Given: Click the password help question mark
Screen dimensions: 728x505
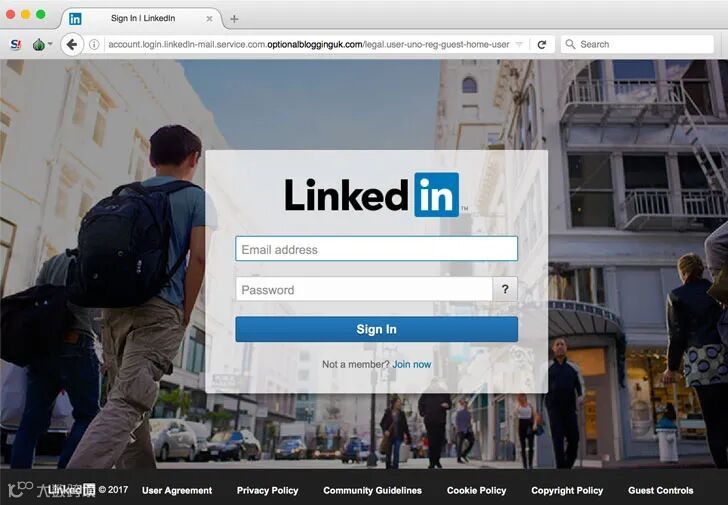Looking at the screenshot, I should 505,289.
